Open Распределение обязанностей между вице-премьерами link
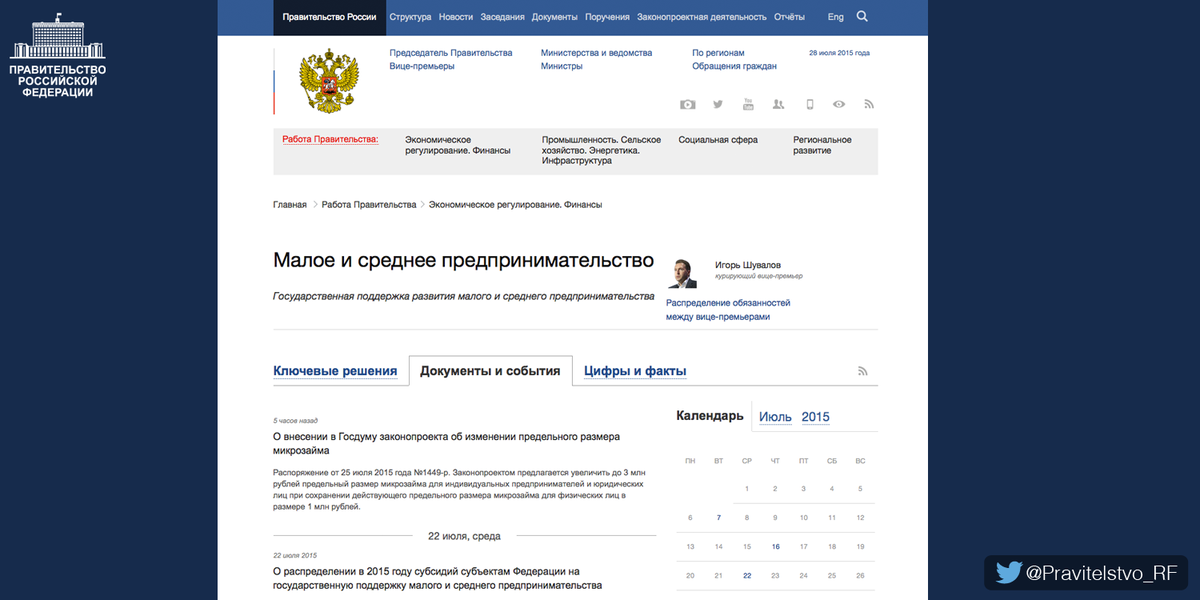 pos(728,309)
